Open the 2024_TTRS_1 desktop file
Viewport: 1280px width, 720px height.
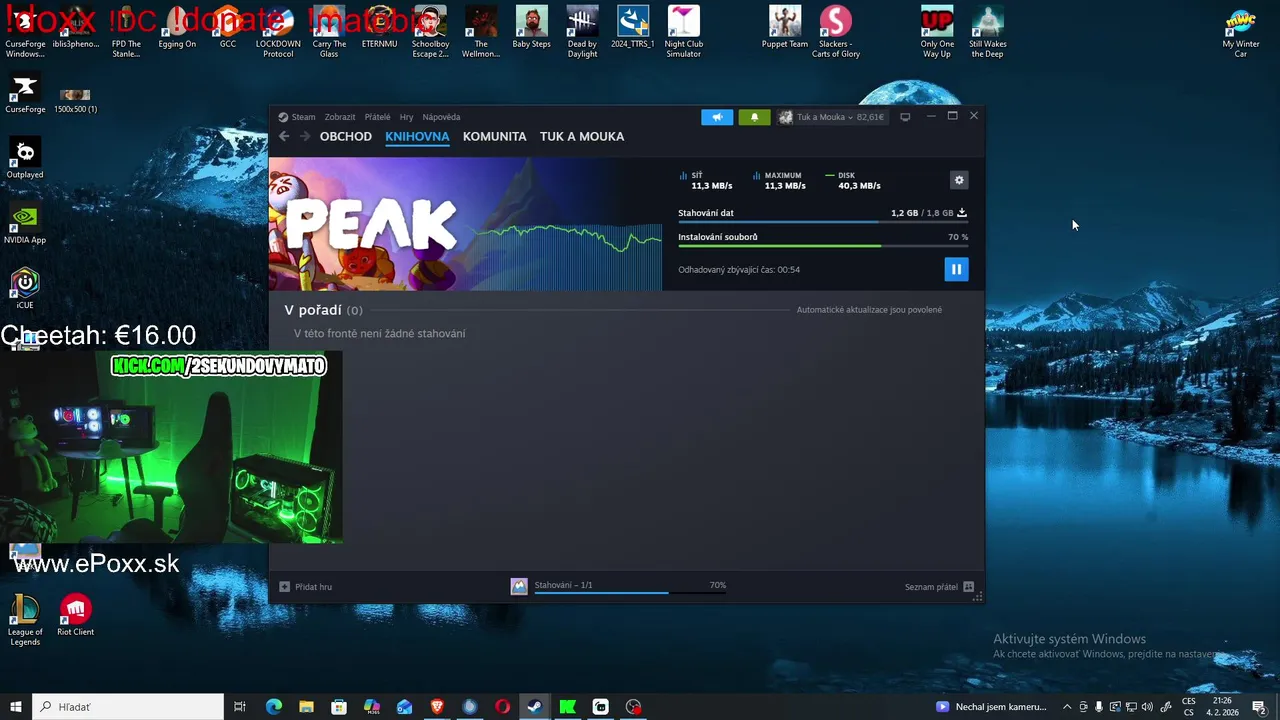click(633, 27)
